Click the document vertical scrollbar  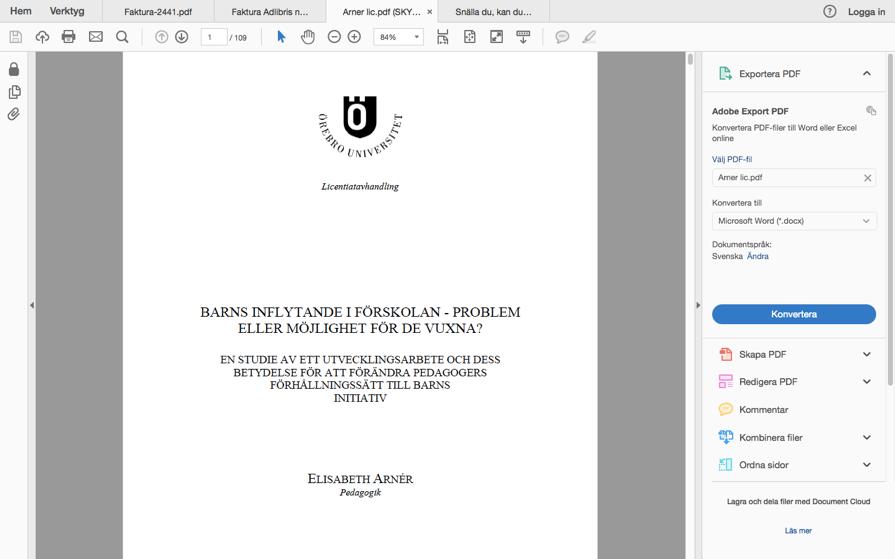pos(690,59)
